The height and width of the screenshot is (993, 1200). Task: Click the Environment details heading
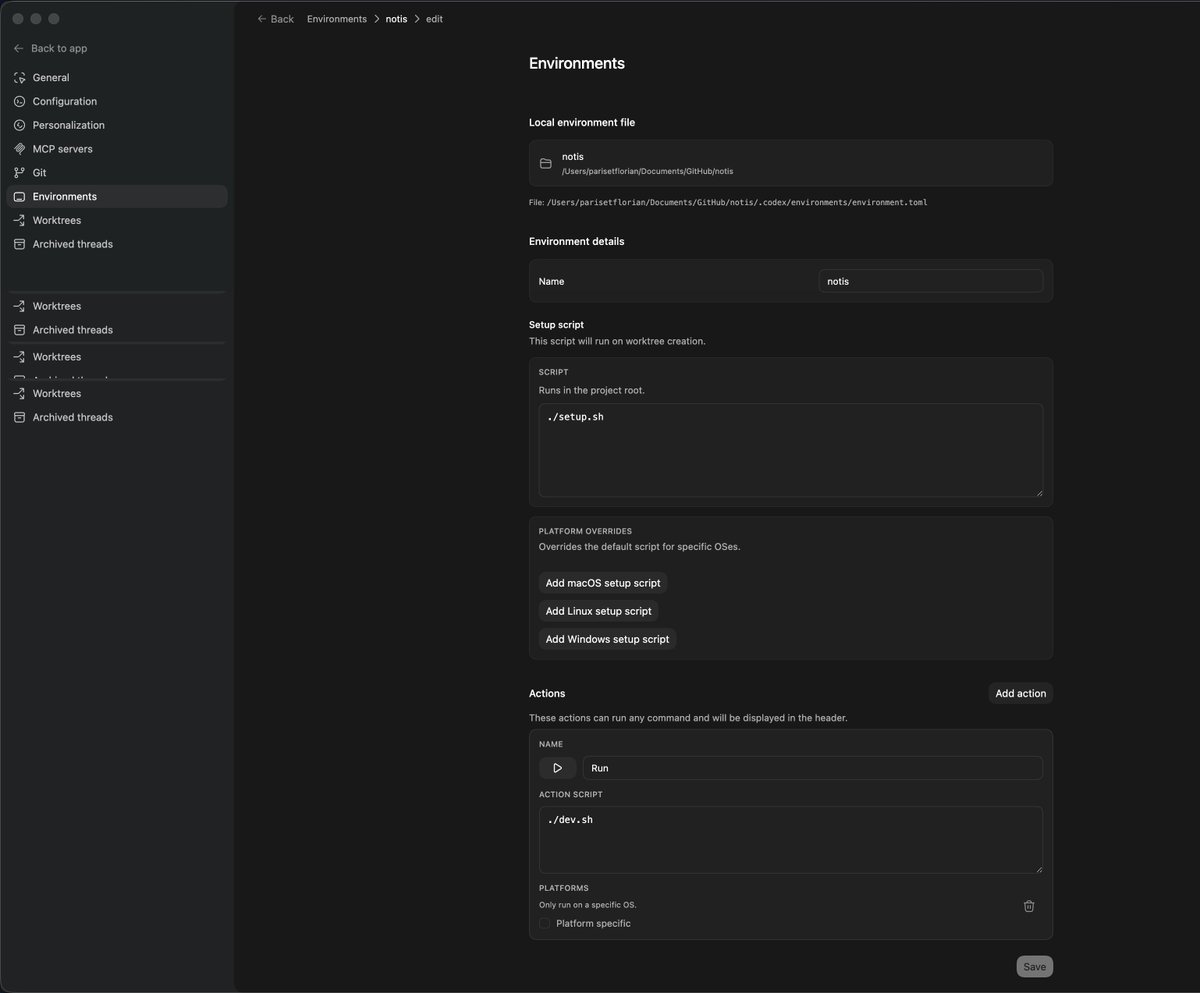tap(577, 241)
